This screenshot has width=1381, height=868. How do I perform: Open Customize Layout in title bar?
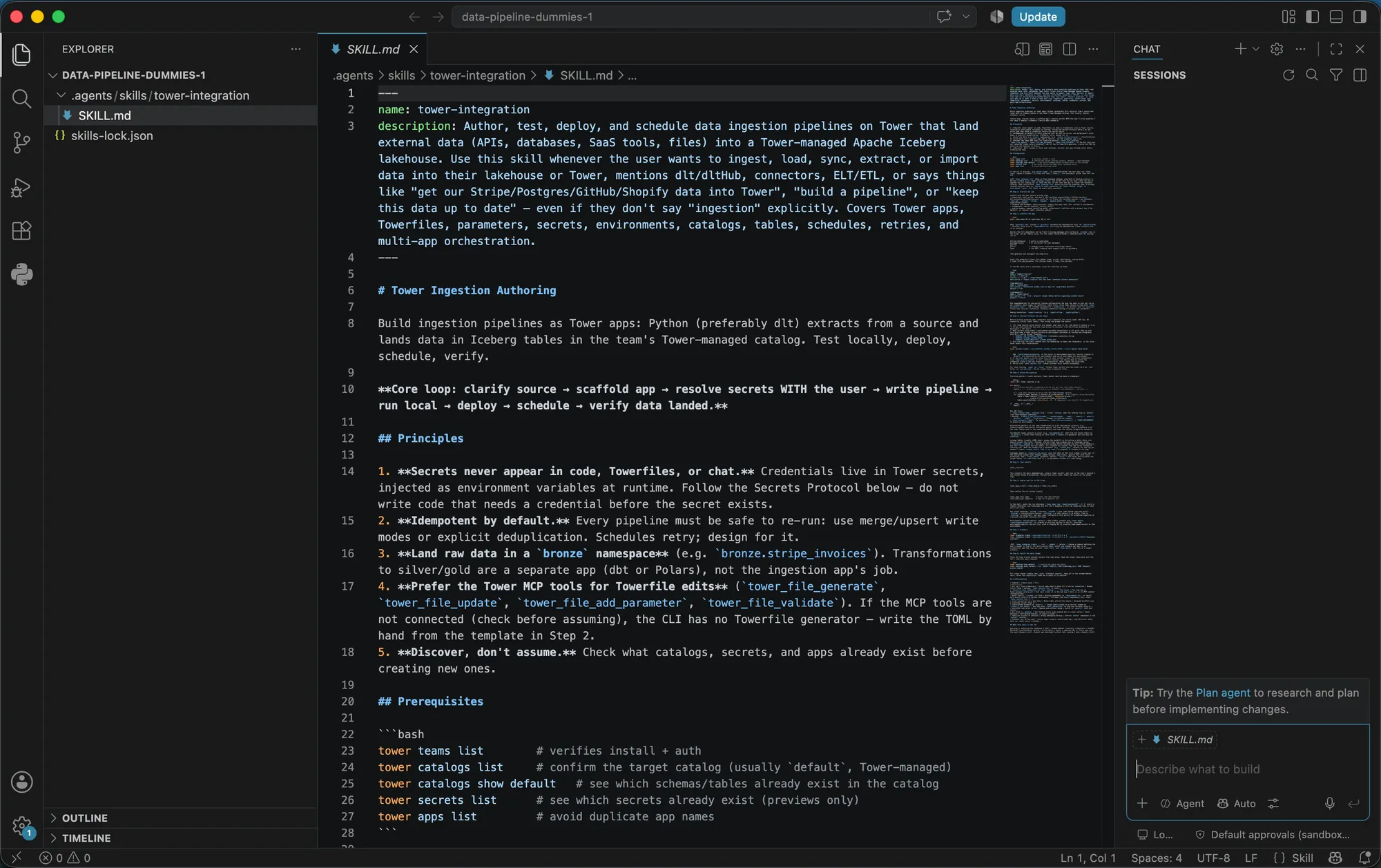click(x=1288, y=17)
